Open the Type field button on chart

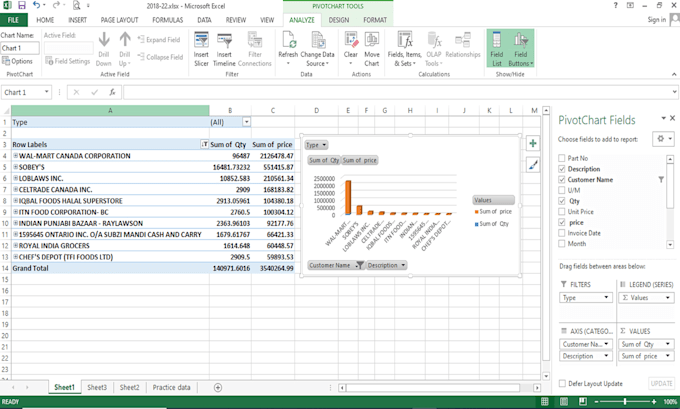tap(316, 145)
